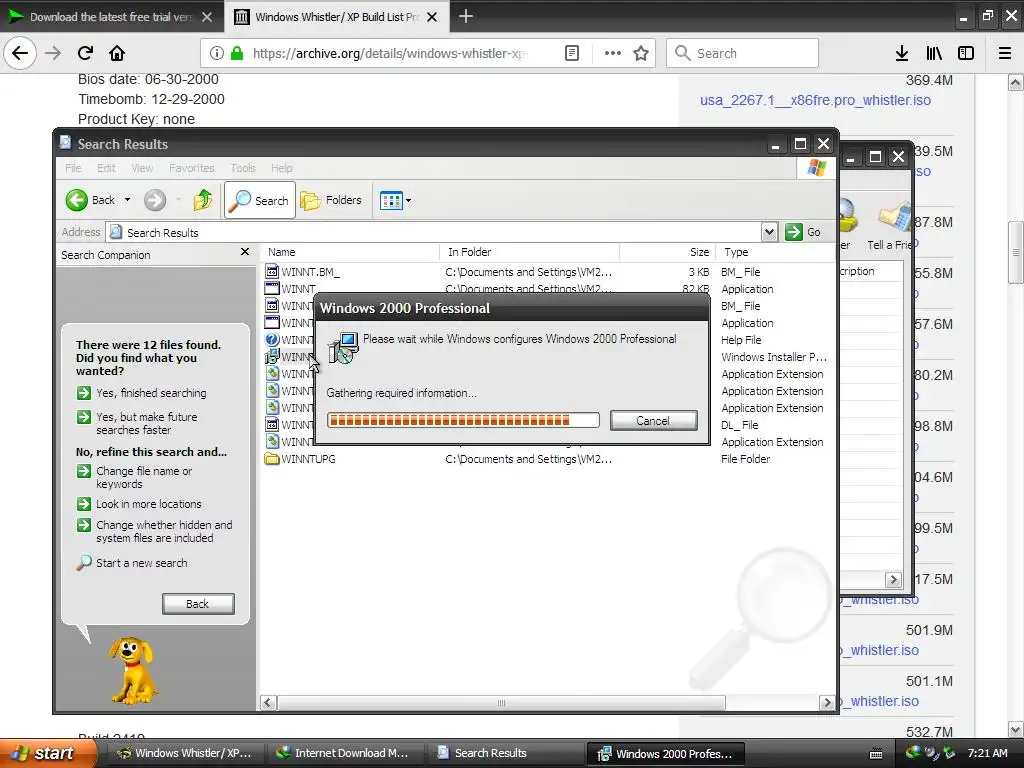
Task: Sort results by In Folder column
Action: (530, 252)
